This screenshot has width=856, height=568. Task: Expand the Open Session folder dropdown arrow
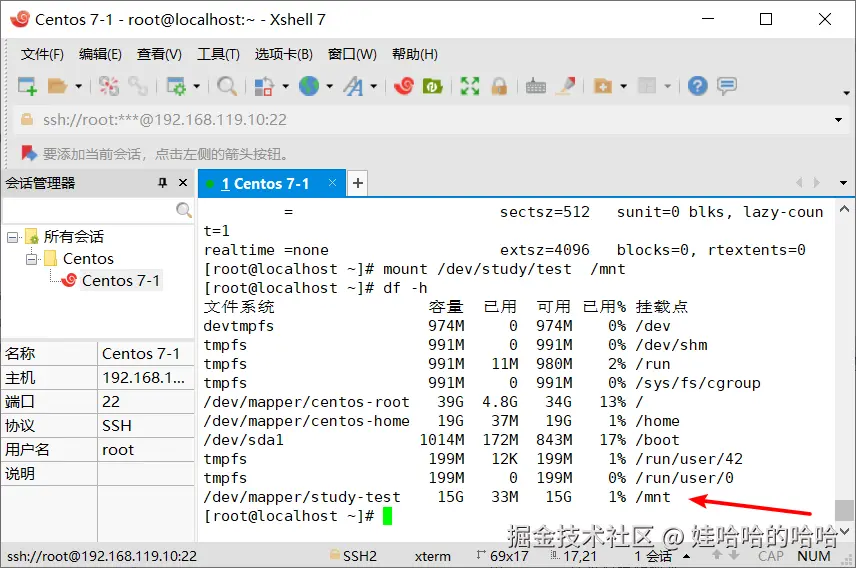(x=78, y=86)
